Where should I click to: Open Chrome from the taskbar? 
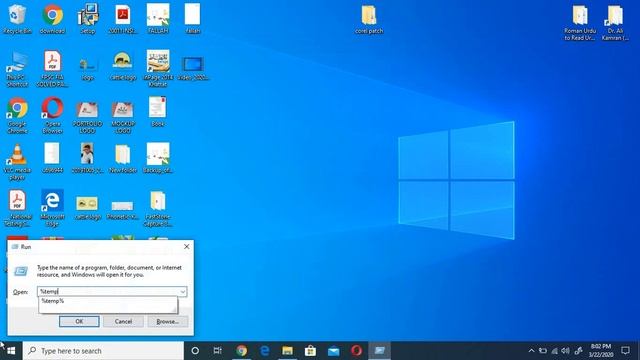click(x=241, y=351)
